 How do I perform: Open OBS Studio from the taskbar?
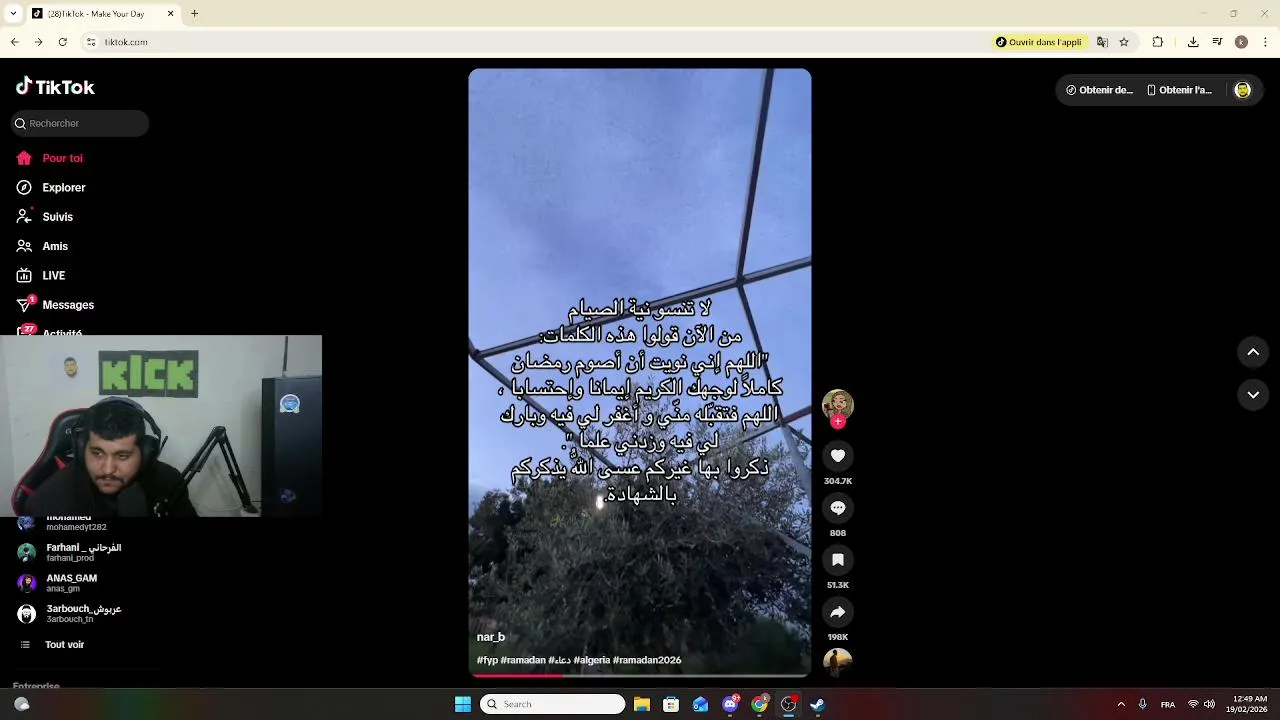[x=788, y=704]
